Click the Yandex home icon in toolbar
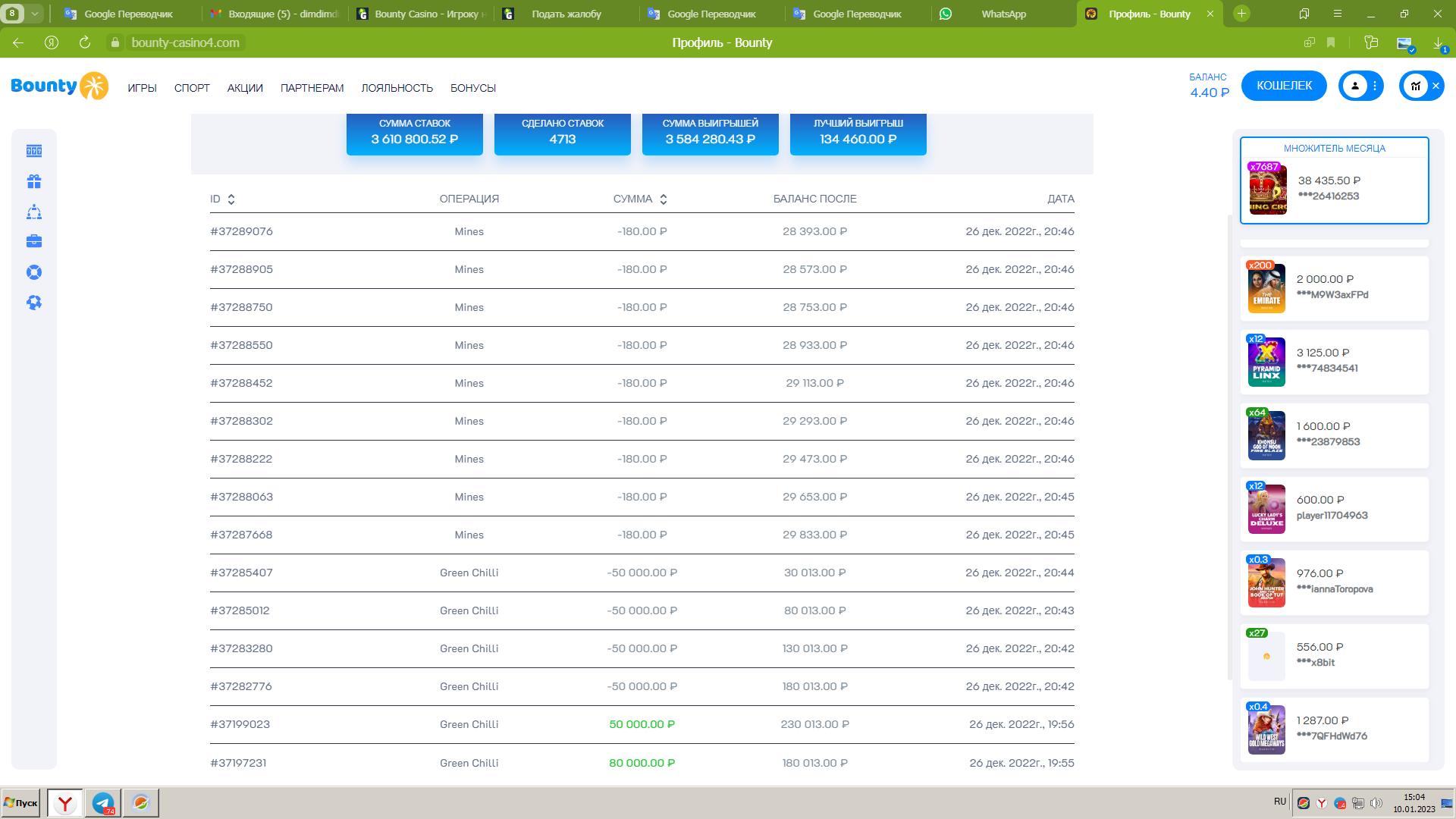This screenshot has height=819, width=1456. pyautogui.click(x=52, y=42)
